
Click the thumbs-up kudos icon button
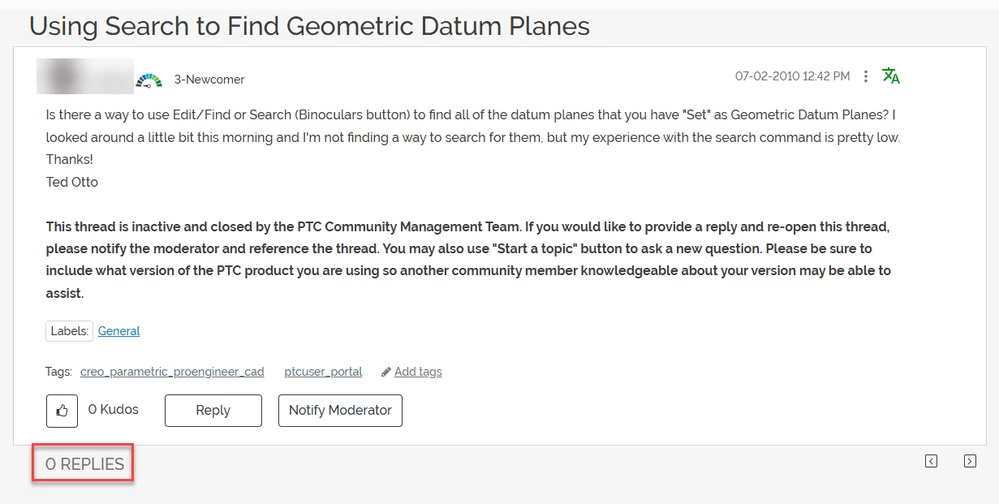62,410
